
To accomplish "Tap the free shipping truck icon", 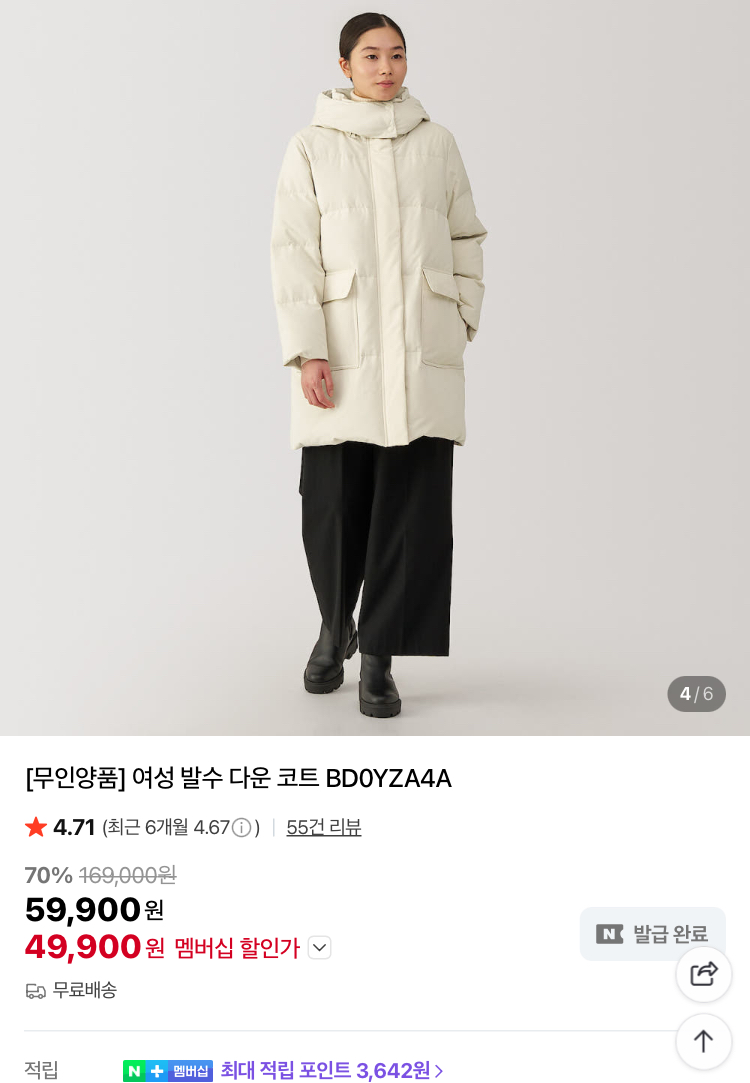I will coord(36,991).
